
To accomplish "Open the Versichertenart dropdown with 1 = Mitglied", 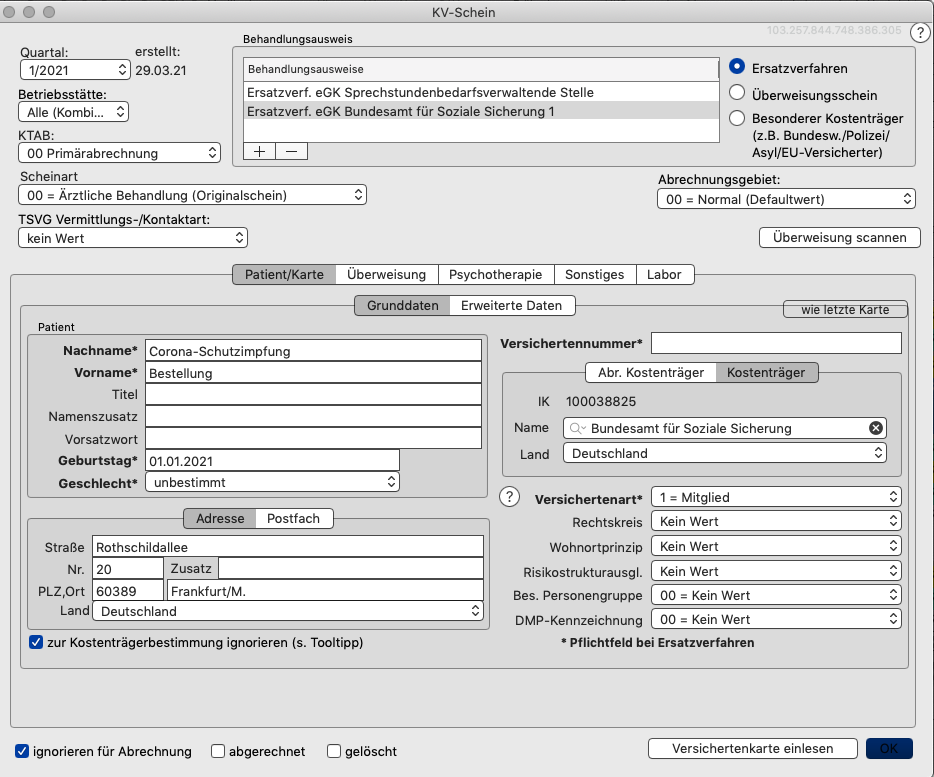I will pos(776,497).
